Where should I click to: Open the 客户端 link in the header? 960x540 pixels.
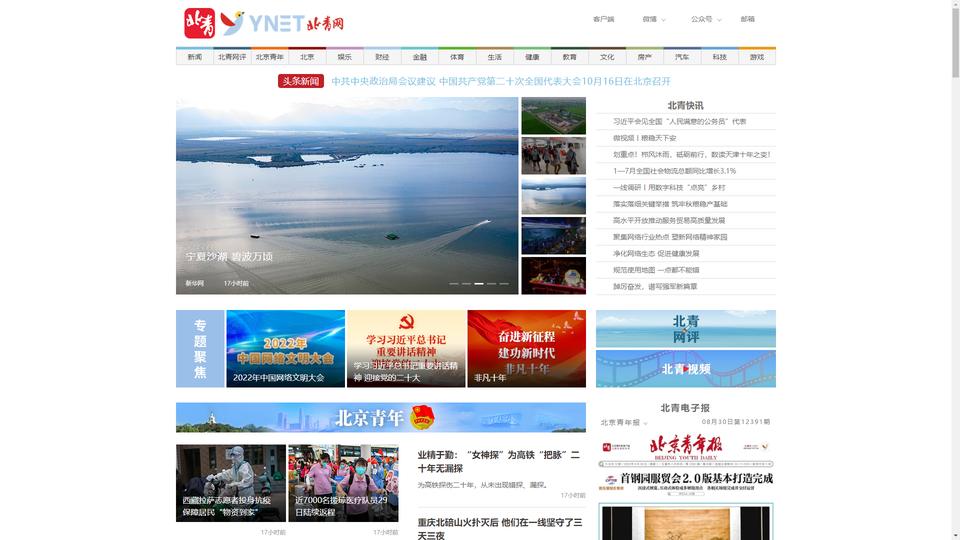[603, 20]
